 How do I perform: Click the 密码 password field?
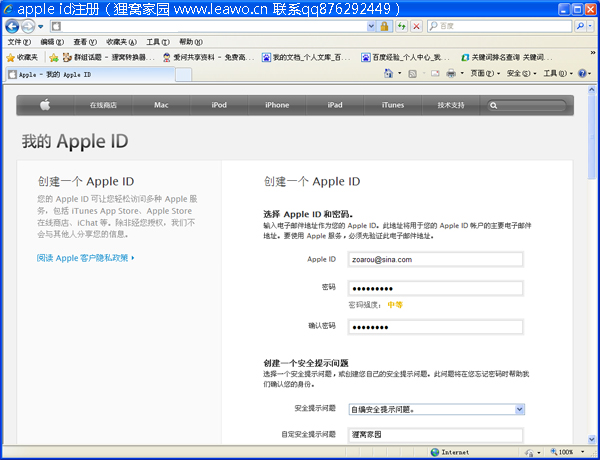[x=435, y=289]
